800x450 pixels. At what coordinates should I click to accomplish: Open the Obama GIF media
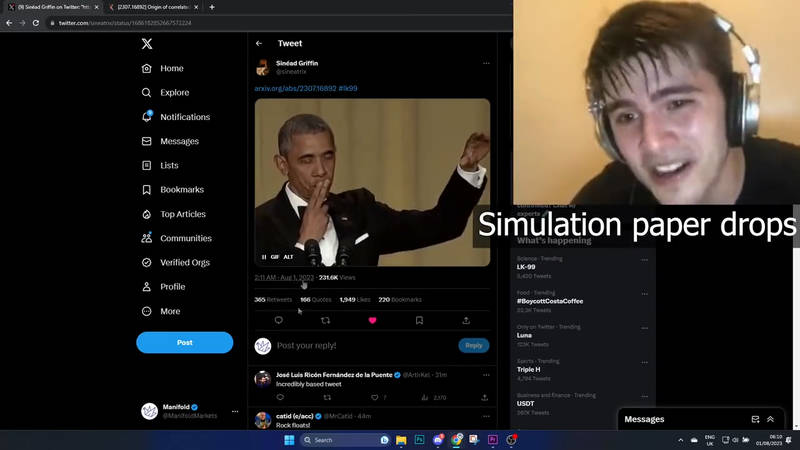372,183
